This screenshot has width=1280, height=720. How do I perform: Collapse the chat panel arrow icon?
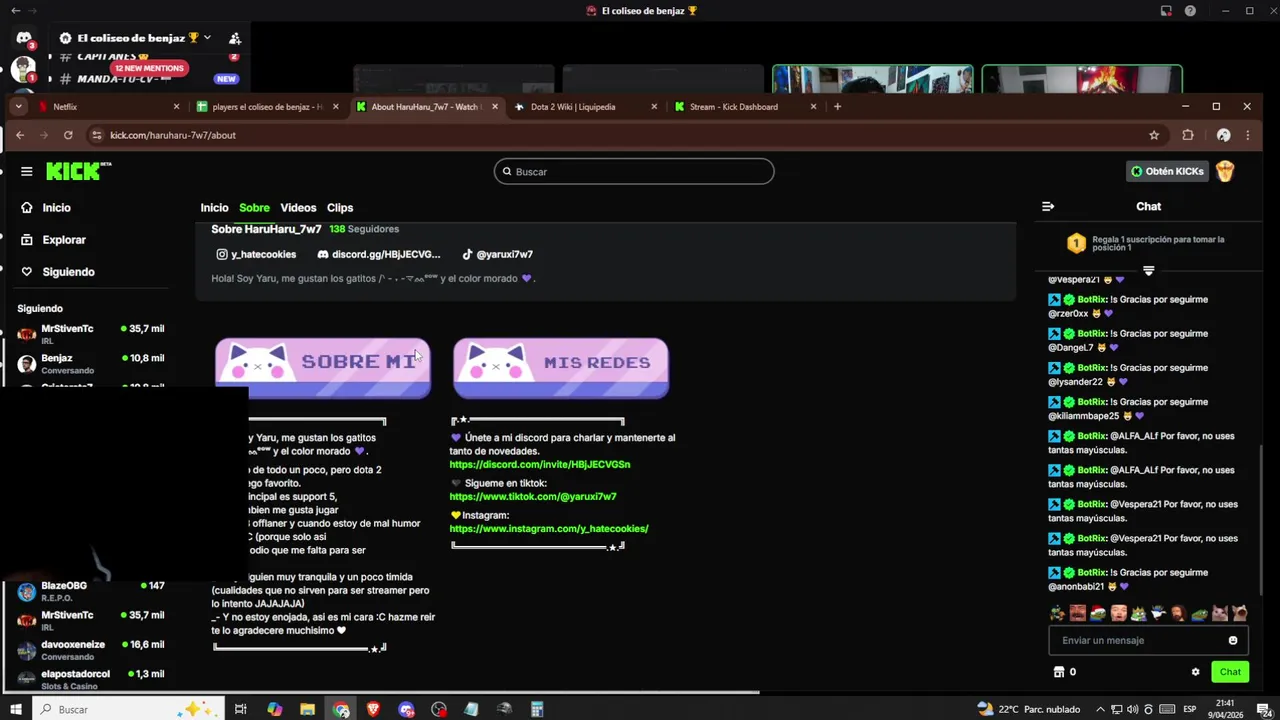click(x=1048, y=207)
